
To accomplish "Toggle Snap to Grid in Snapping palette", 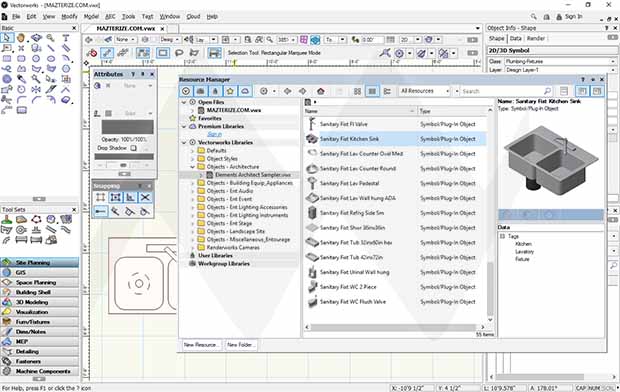I will click(100, 197).
